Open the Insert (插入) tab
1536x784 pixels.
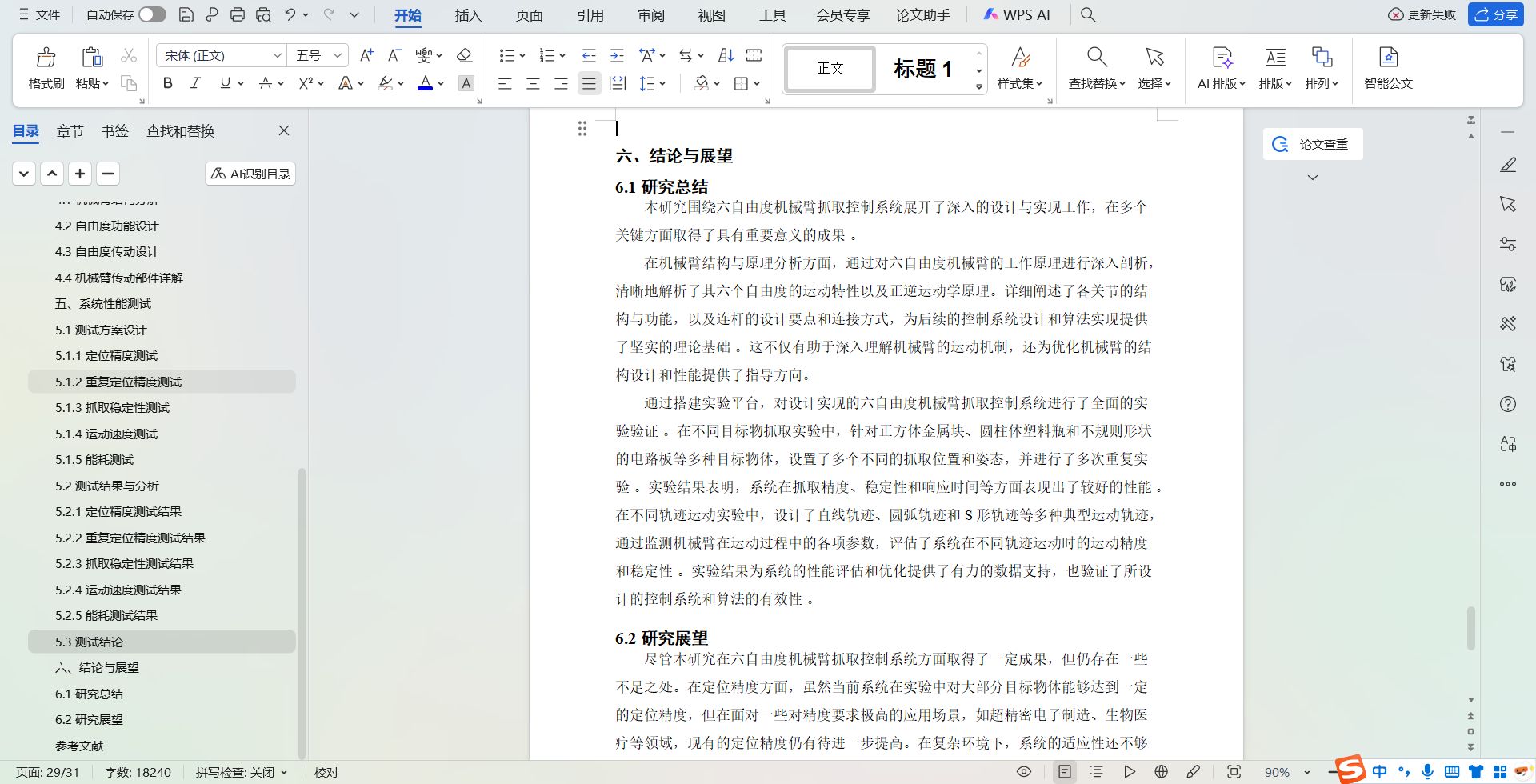[468, 15]
